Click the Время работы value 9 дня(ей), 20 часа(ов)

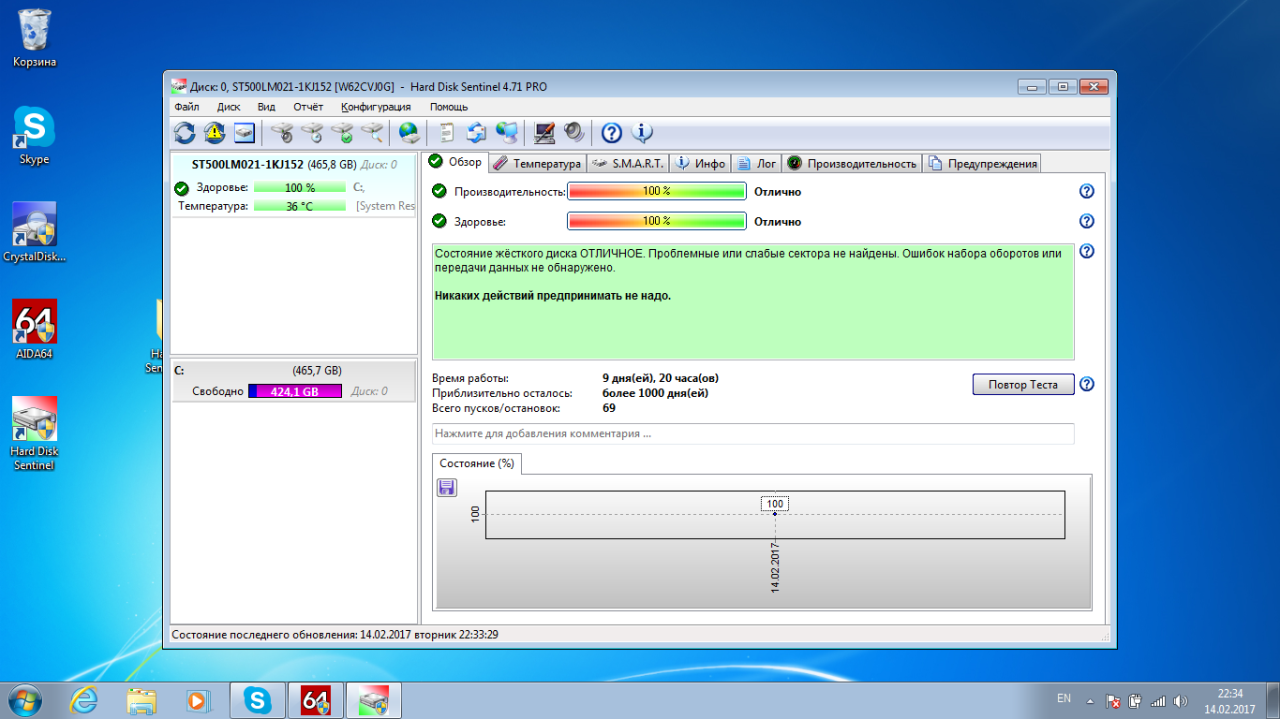coord(660,378)
